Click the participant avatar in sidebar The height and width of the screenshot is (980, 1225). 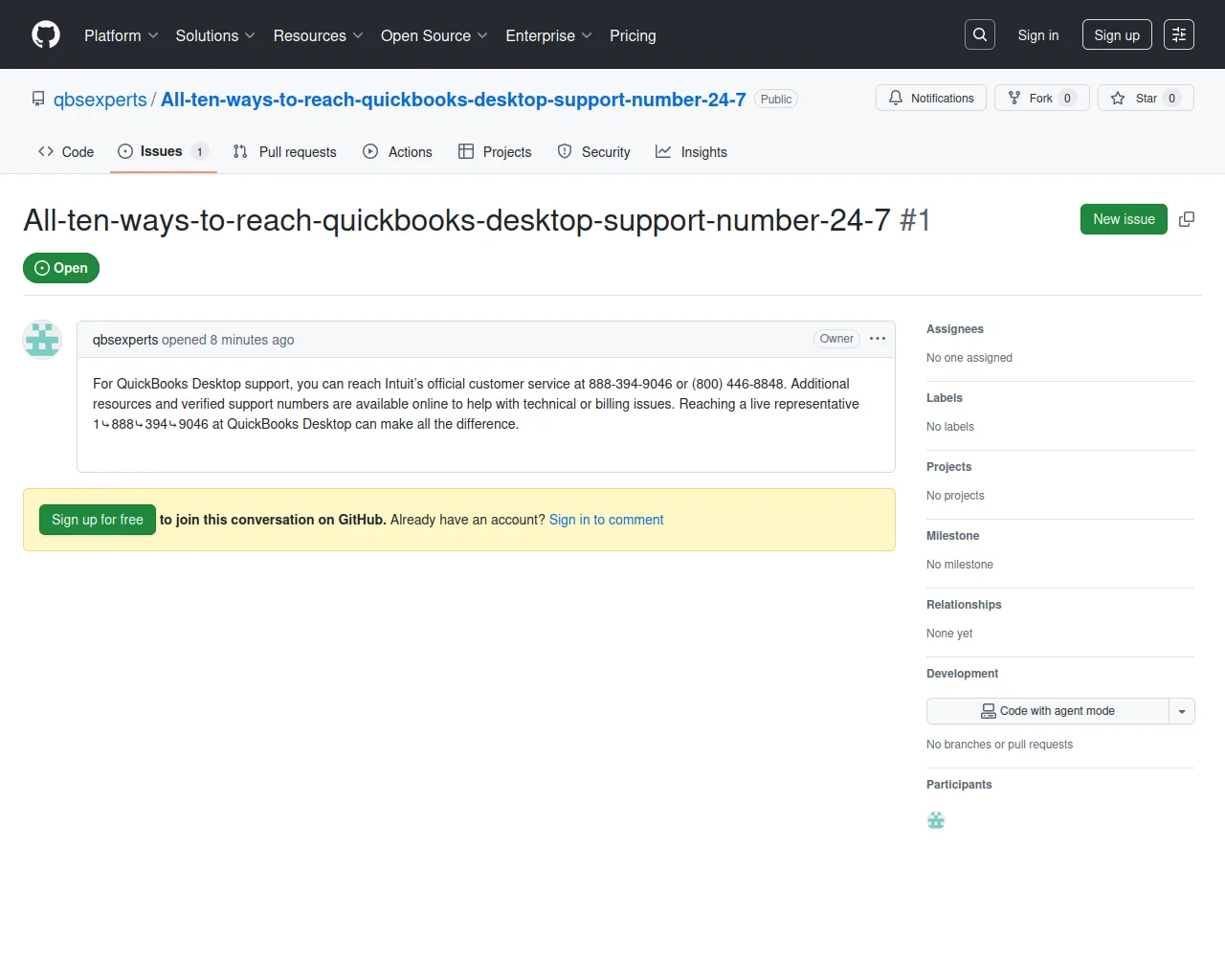point(936,820)
